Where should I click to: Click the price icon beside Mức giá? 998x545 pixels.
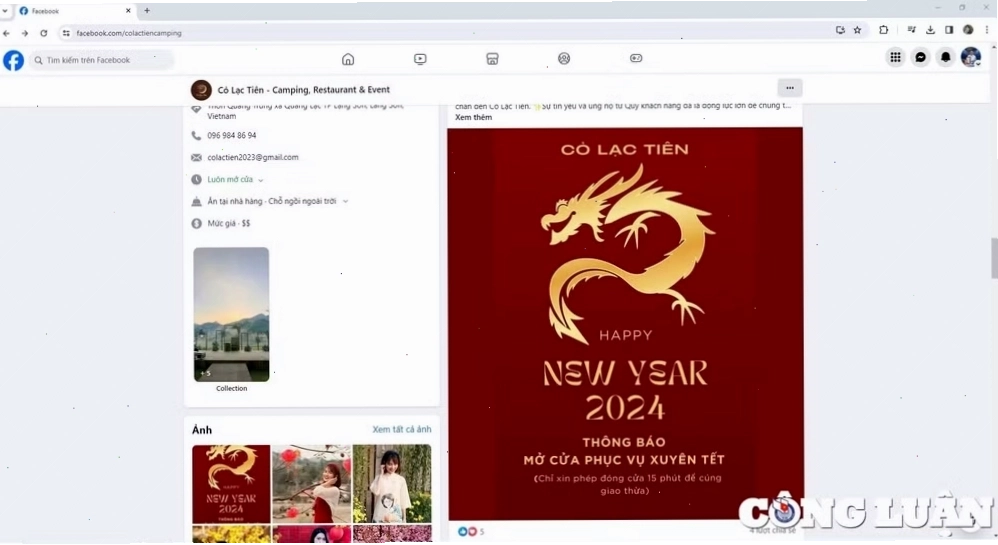(196, 223)
